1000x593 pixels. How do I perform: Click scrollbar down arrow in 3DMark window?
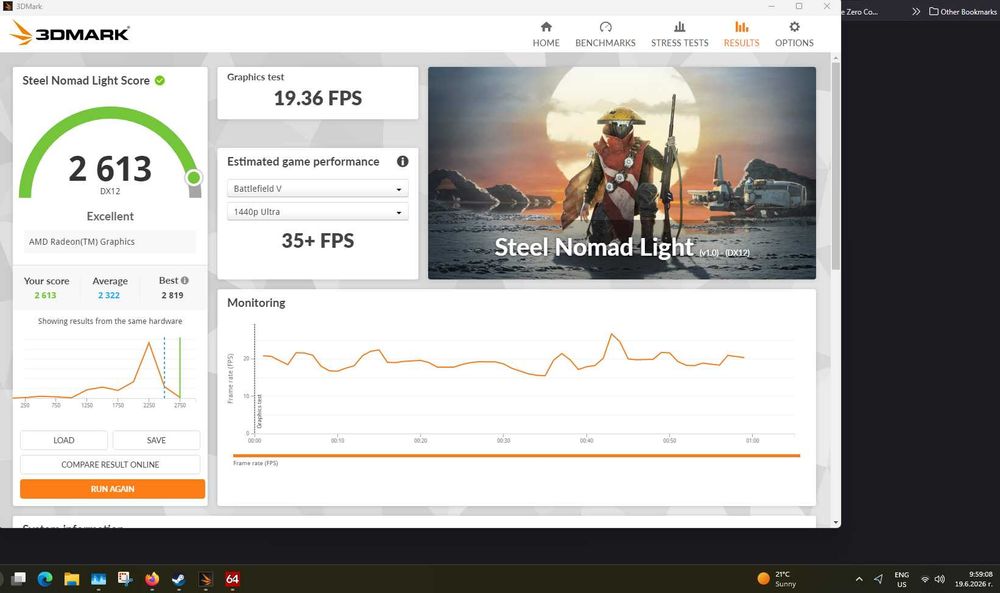click(835, 522)
